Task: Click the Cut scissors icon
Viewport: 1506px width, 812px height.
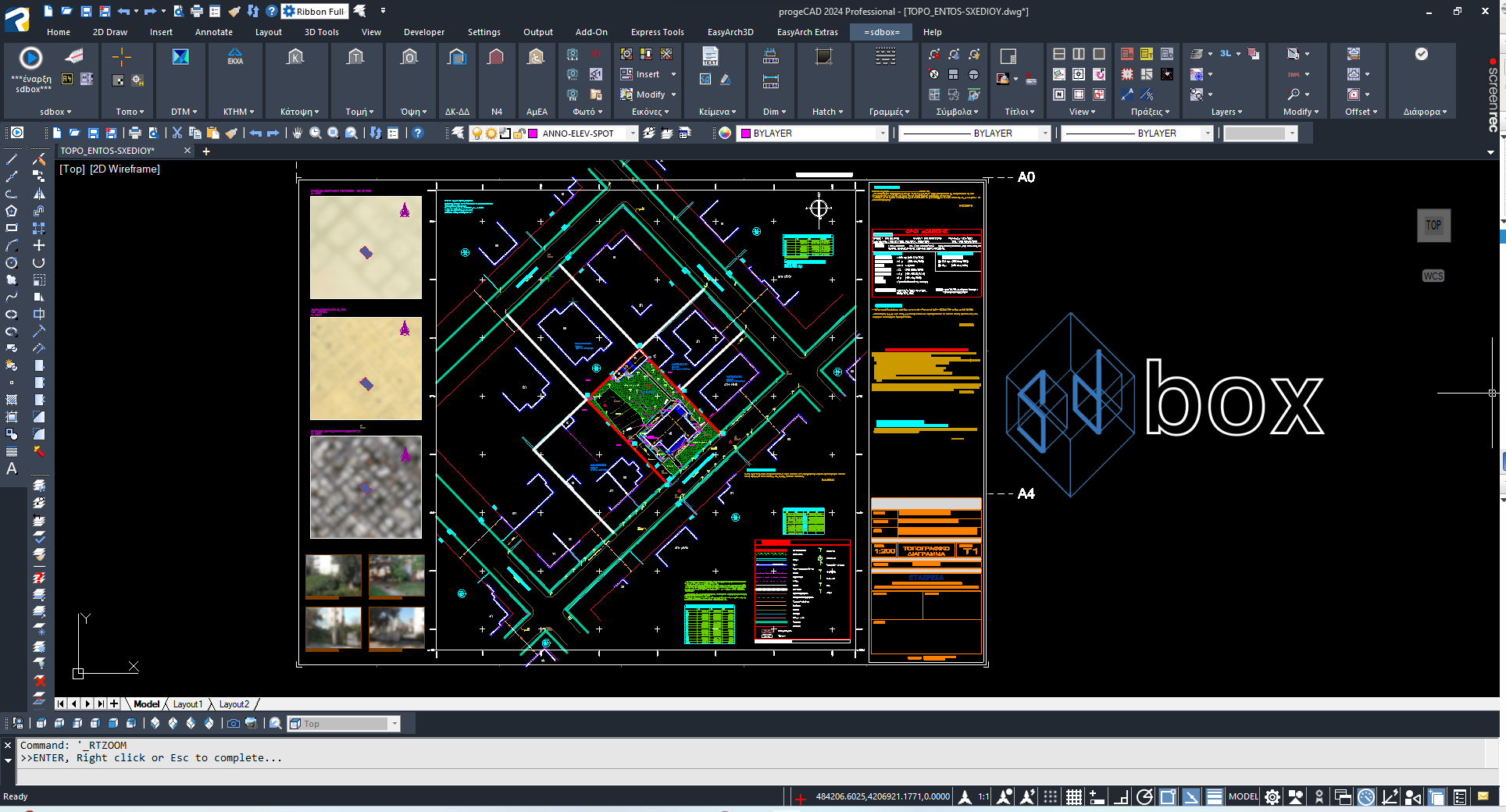Action: (177, 134)
